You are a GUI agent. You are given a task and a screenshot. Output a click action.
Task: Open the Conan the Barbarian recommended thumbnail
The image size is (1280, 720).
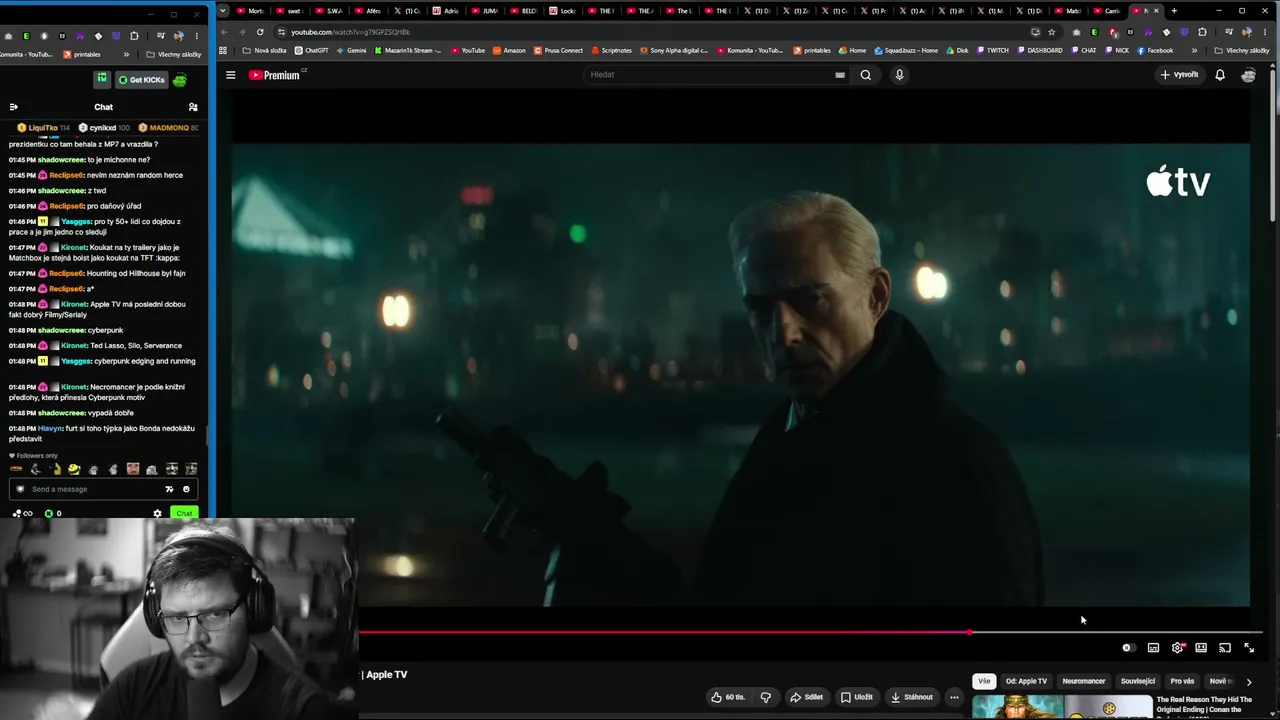coord(1062,707)
